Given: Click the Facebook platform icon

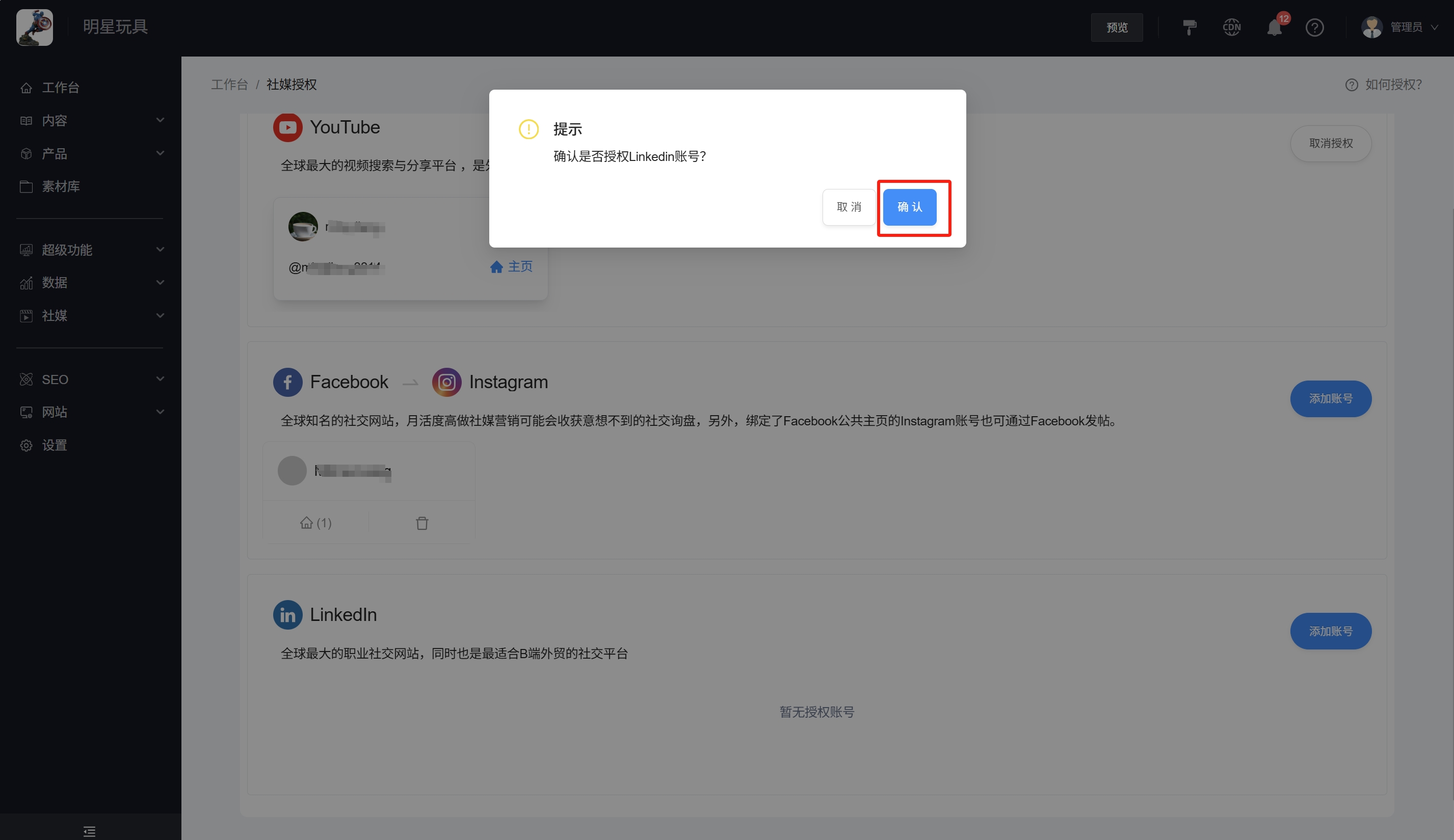Looking at the screenshot, I should point(287,382).
